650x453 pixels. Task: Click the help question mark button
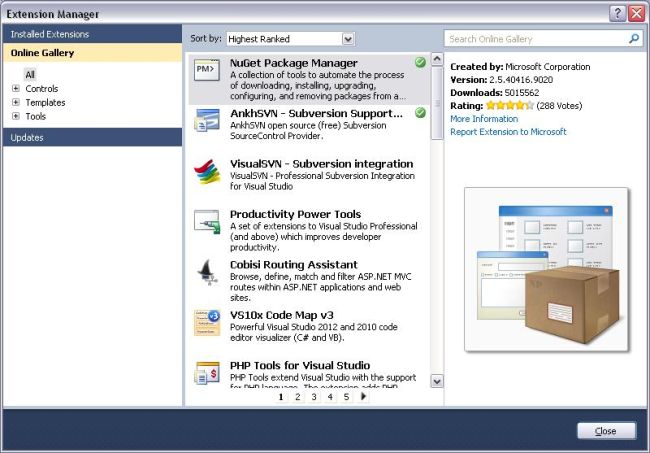(617, 14)
